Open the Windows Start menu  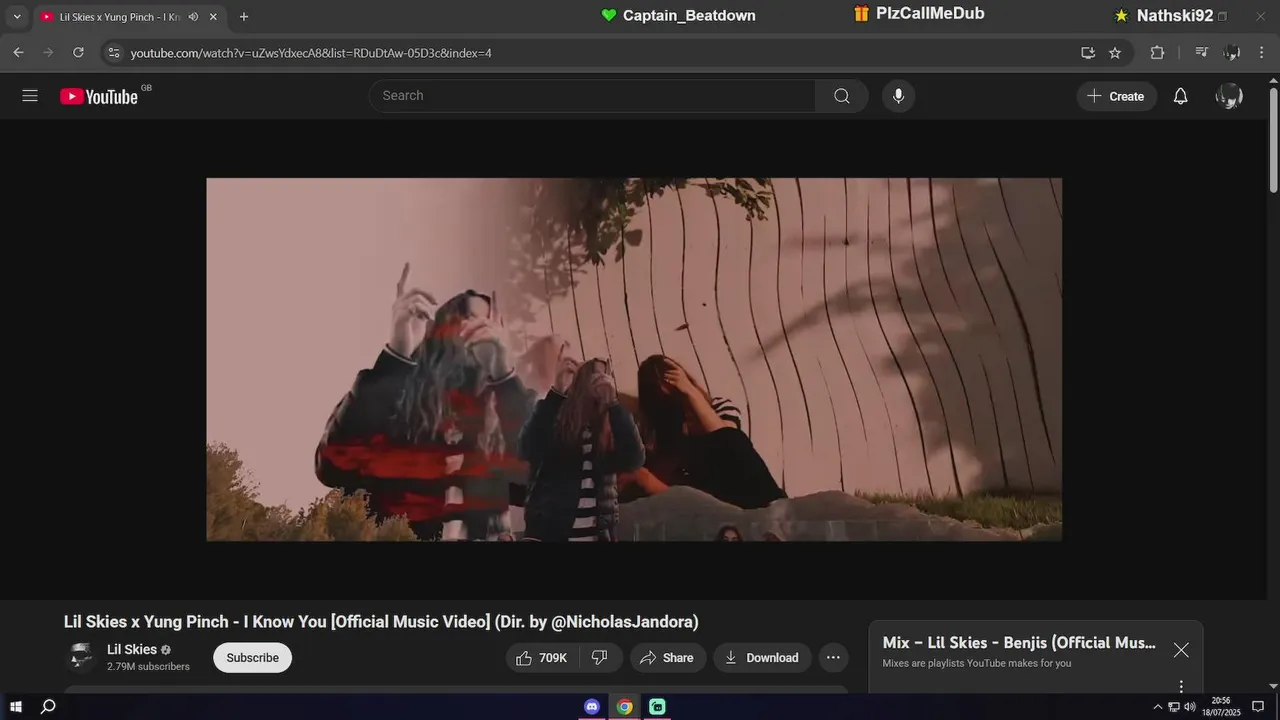pos(15,707)
